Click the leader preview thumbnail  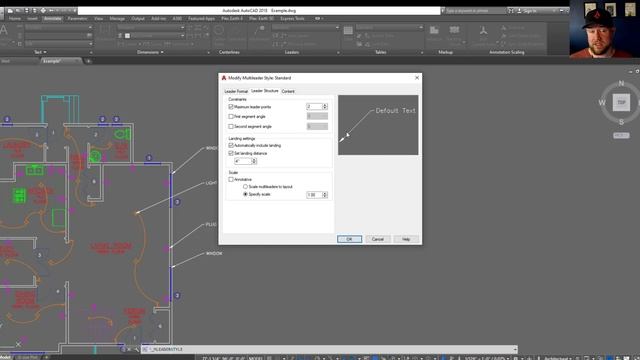coord(378,125)
